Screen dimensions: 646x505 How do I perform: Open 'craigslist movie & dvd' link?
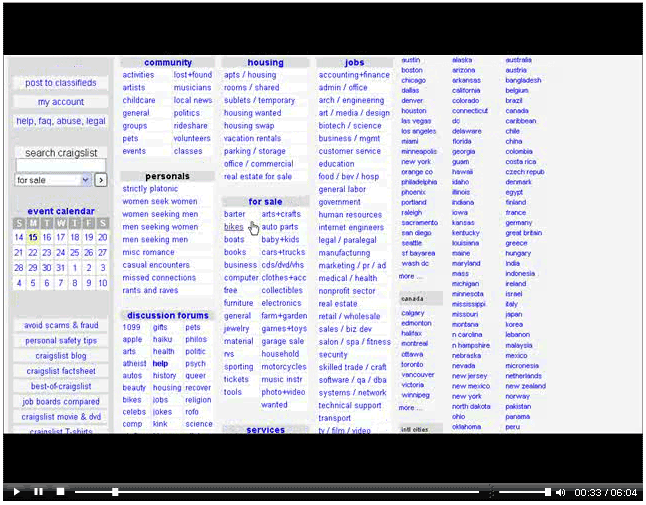point(61,417)
